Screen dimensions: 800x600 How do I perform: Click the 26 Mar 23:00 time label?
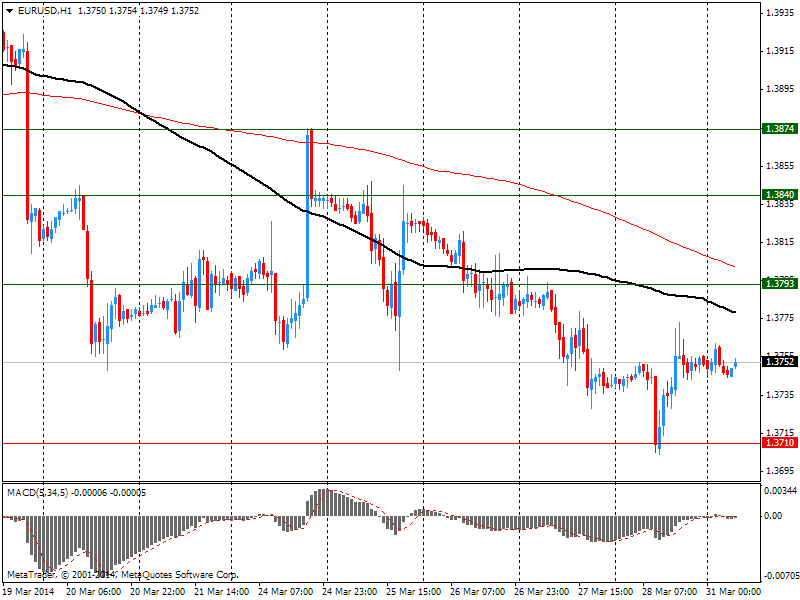tap(541, 592)
